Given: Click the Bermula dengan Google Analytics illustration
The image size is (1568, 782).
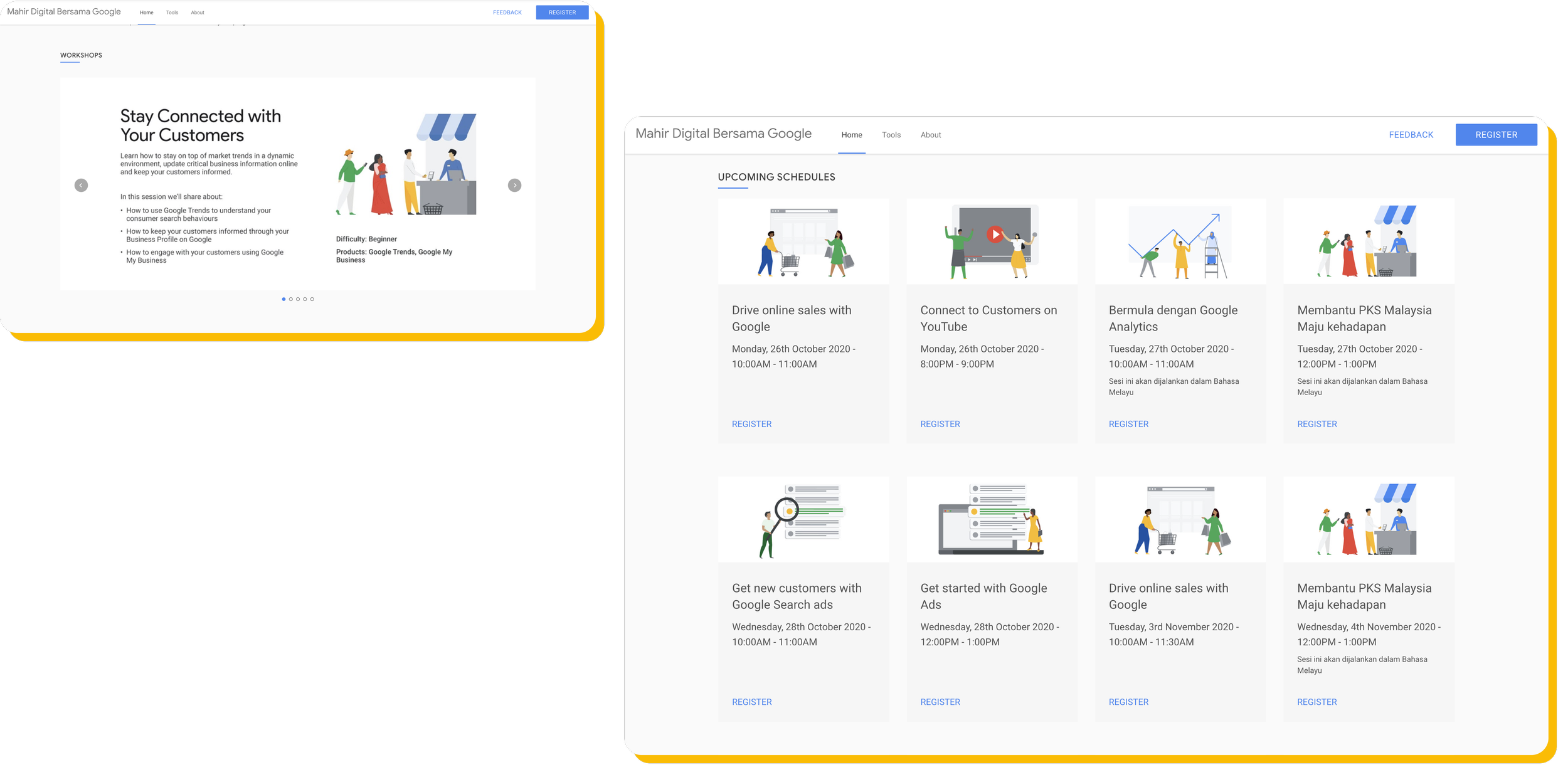Looking at the screenshot, I should (x=1180, y=241).
